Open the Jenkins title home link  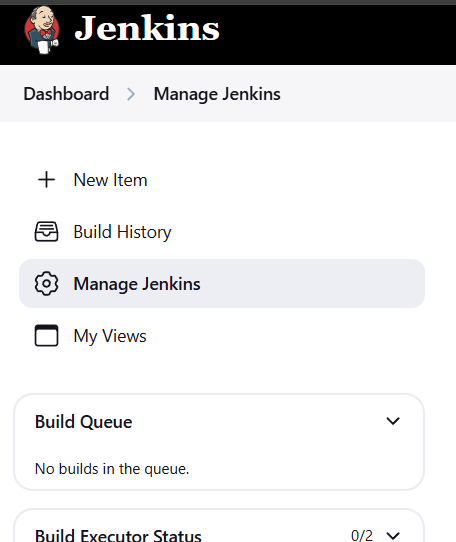click(147, 28)
